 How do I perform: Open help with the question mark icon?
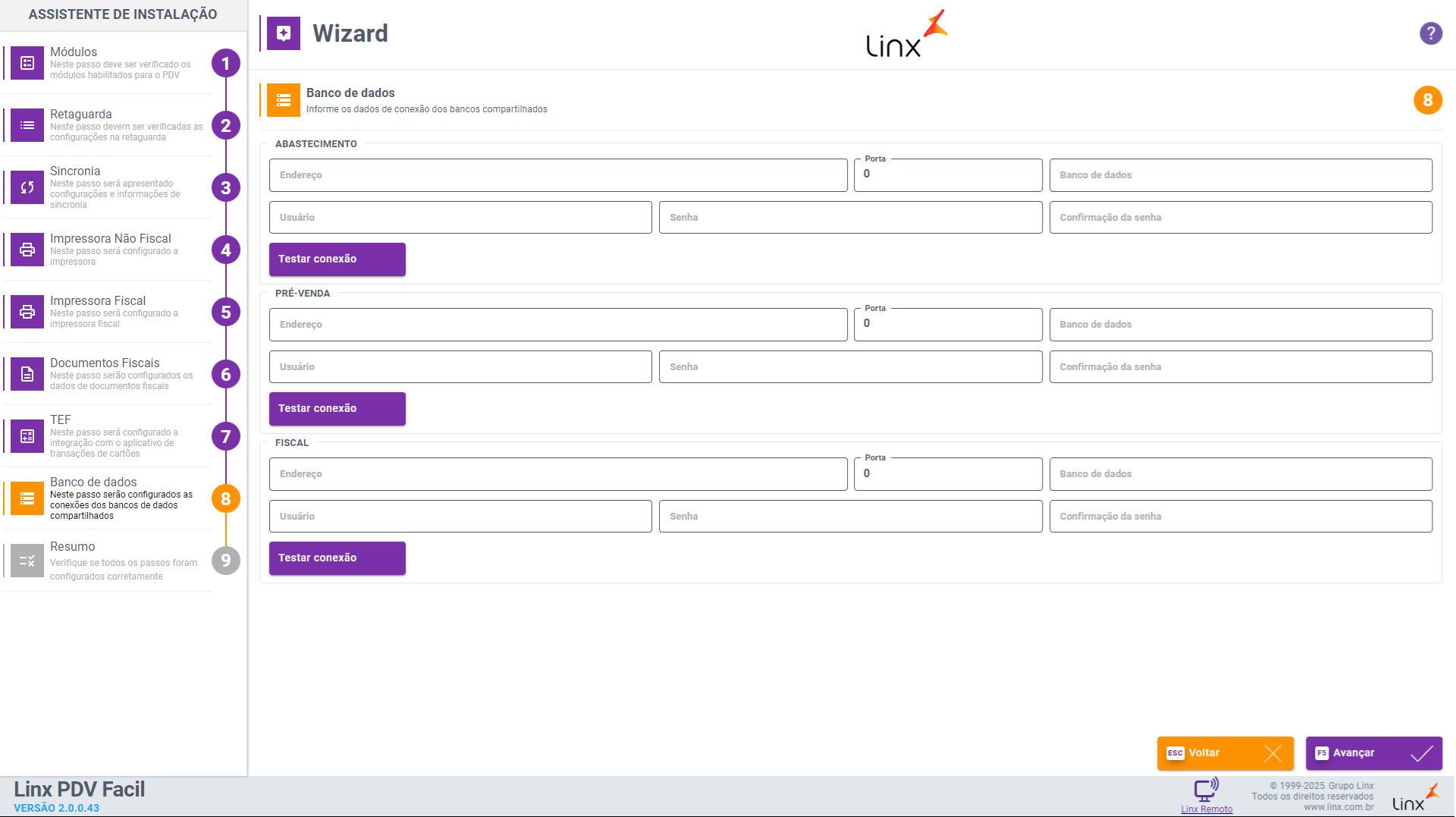click(1430, 33)
